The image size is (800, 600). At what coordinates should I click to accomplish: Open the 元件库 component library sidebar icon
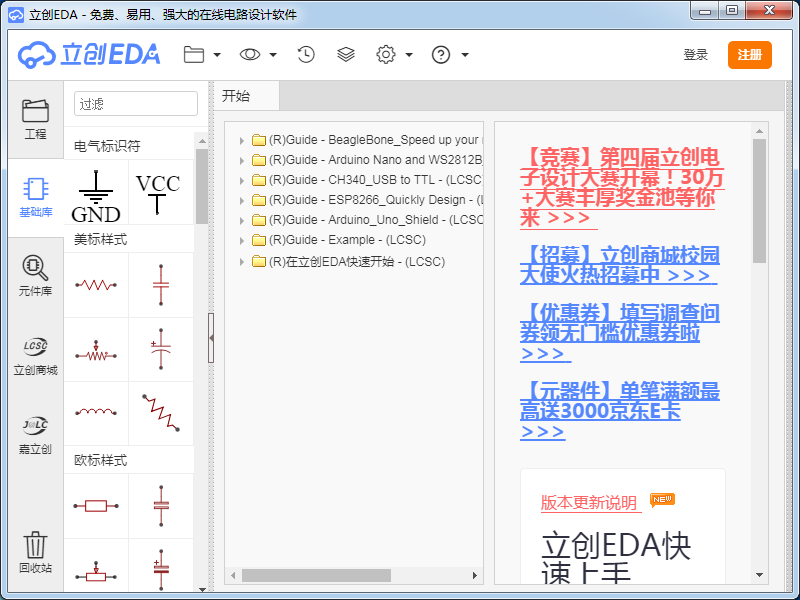click(35, 276)
